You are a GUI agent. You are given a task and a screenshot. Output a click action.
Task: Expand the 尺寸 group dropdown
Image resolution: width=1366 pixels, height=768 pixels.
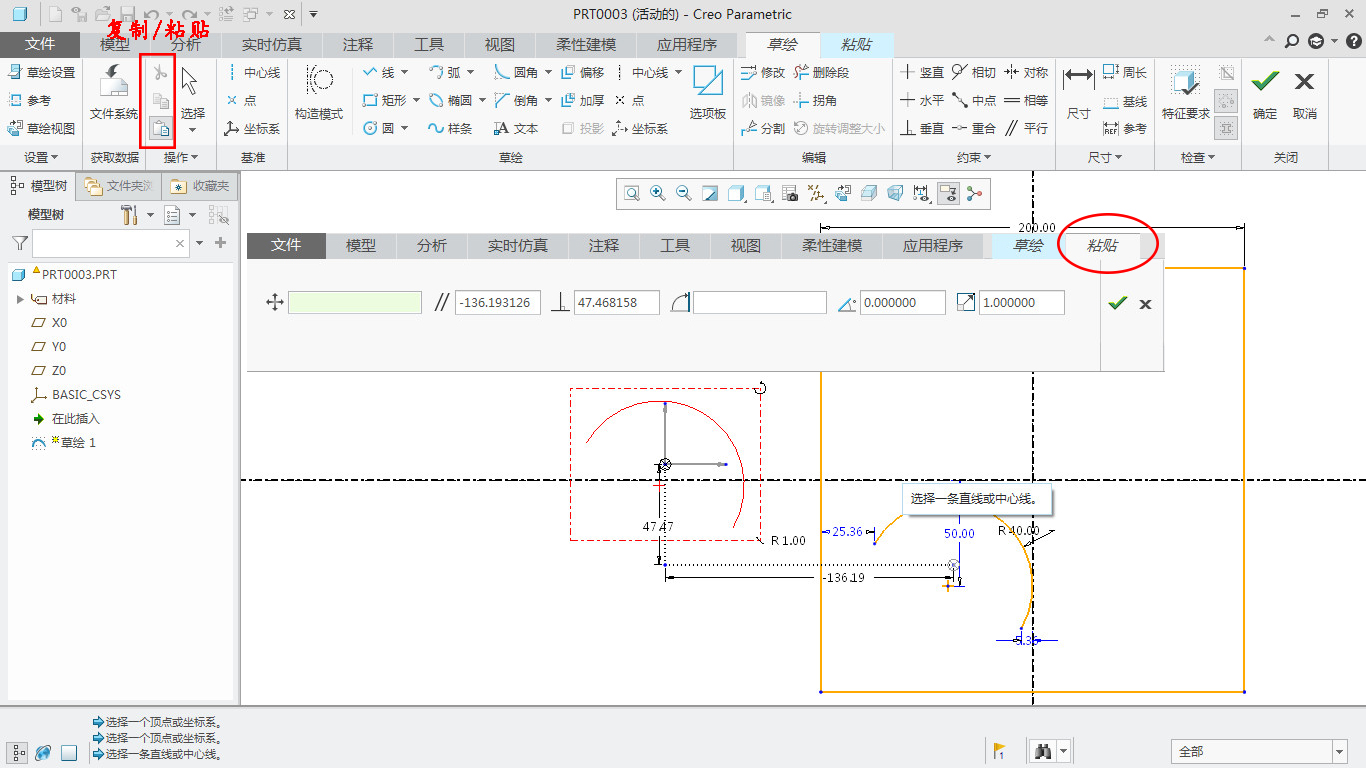1105,158
